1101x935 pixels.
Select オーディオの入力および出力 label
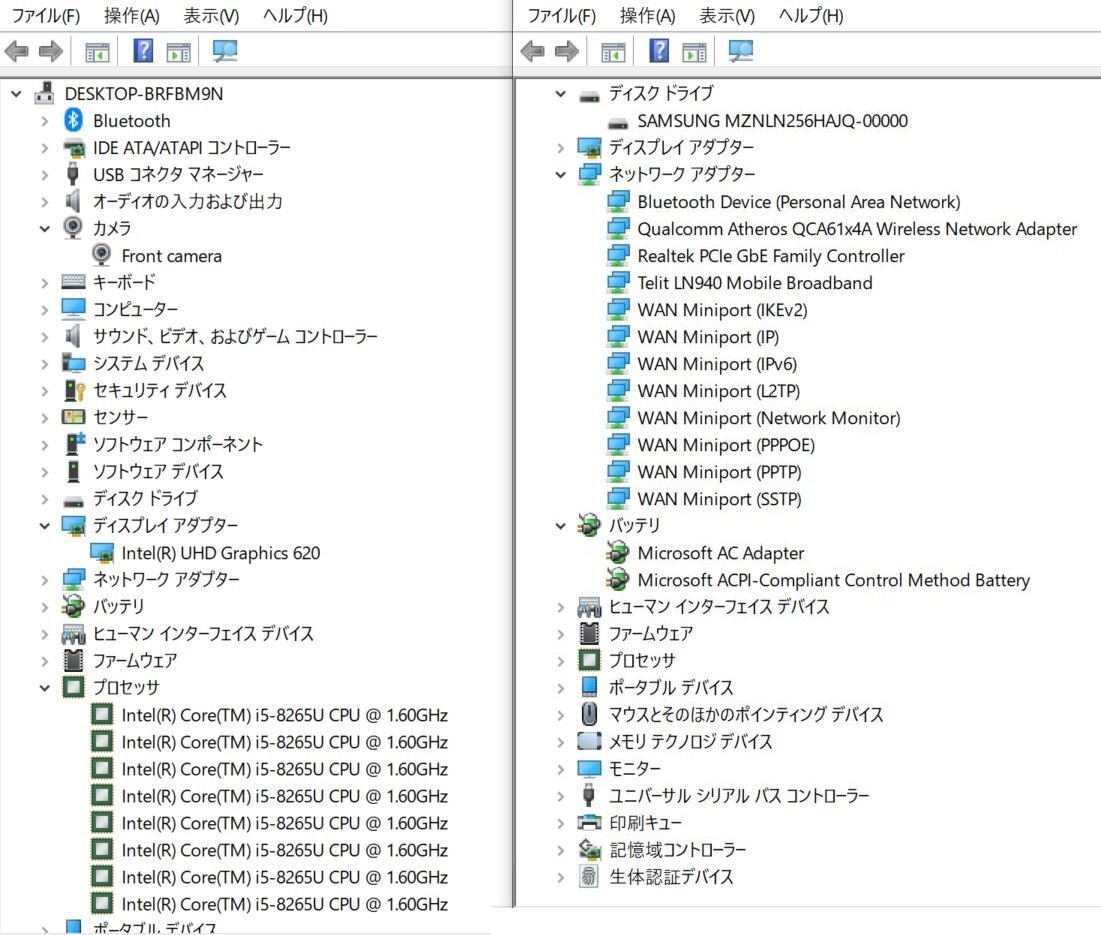pos(187,201)
